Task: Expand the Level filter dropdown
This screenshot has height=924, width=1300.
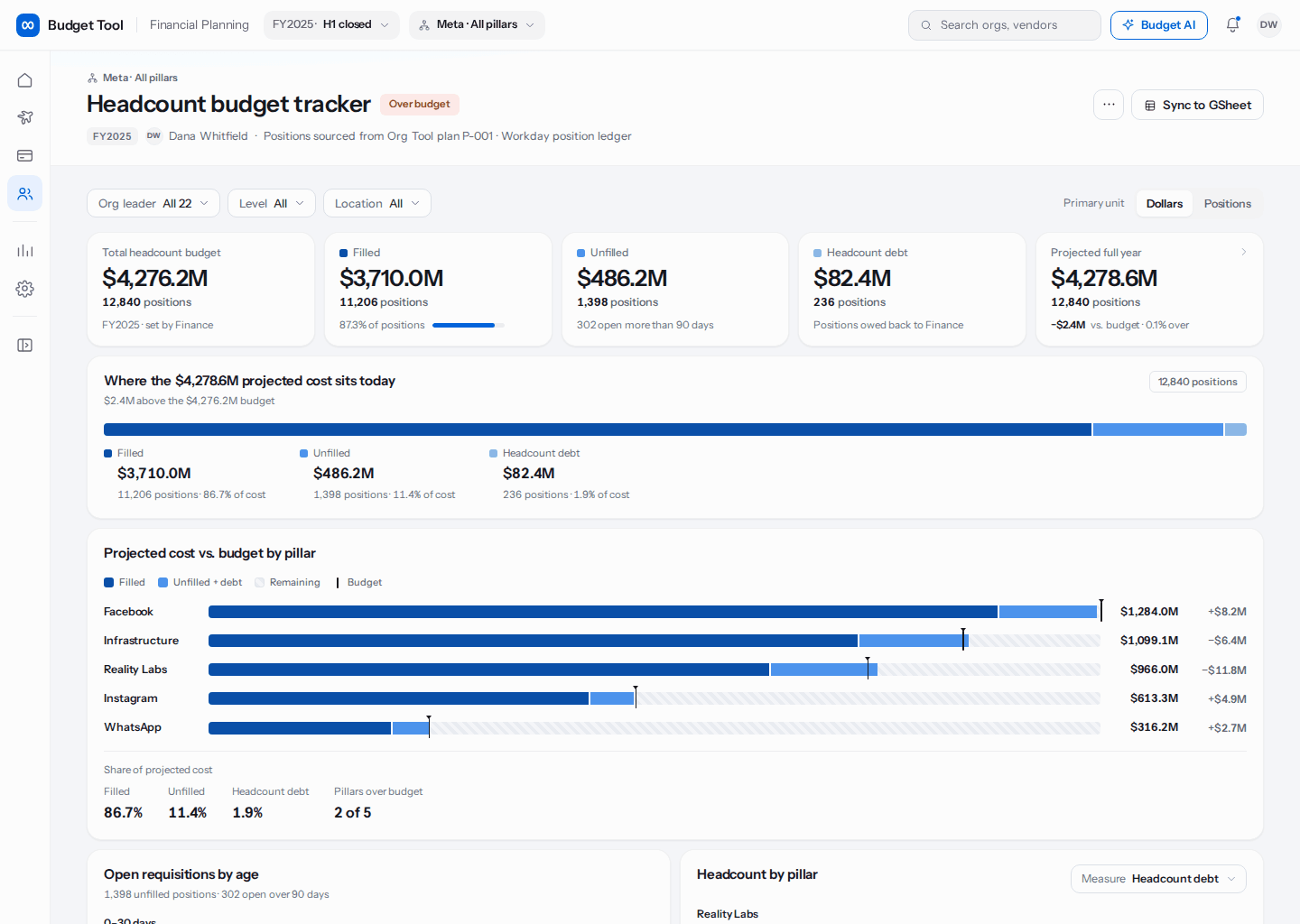Action: click(x=272, y=203)
